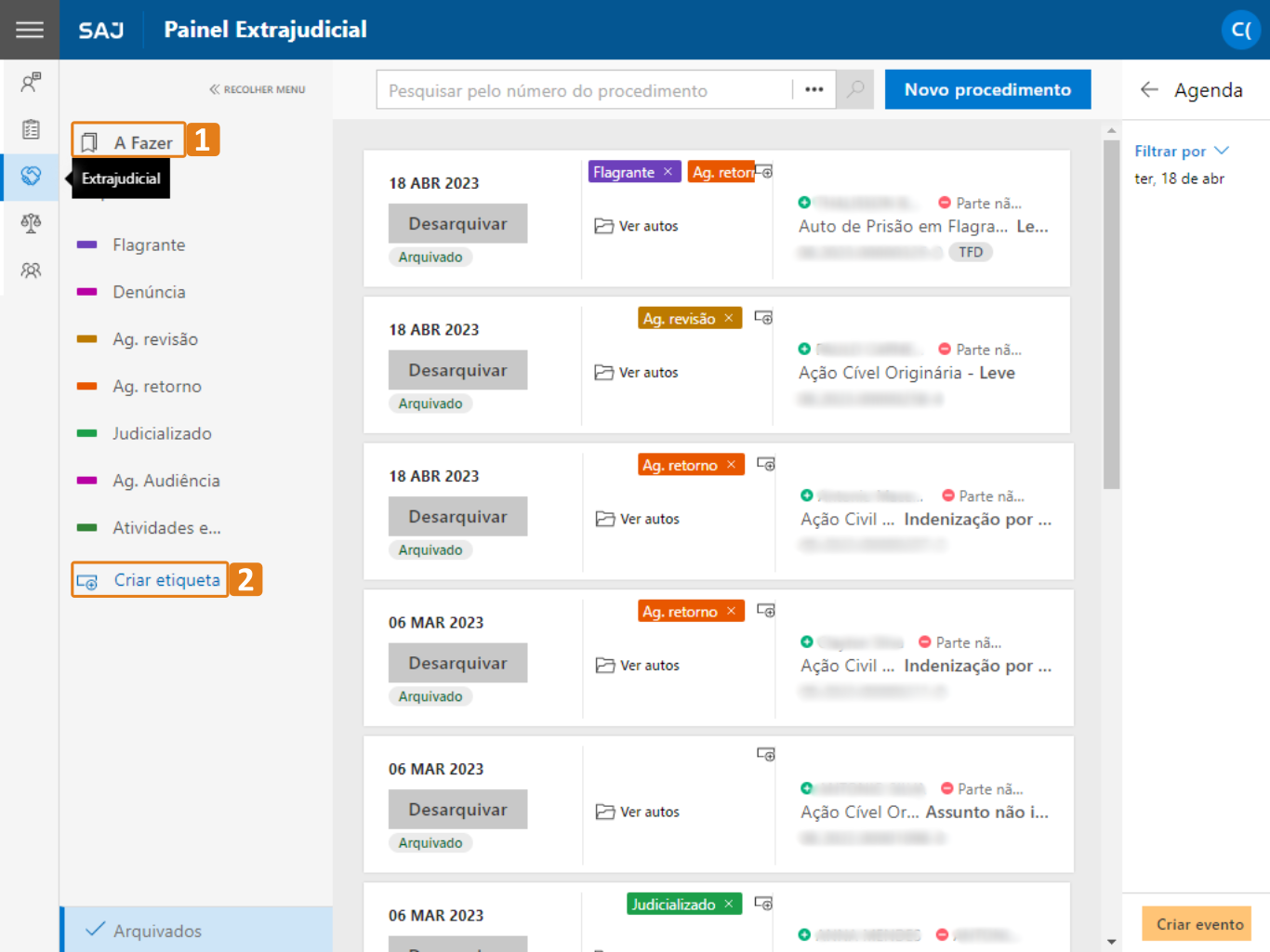Add a tag to the untagged 06 MAR card
Screen dimensions: 1270x952
[766, 754]
